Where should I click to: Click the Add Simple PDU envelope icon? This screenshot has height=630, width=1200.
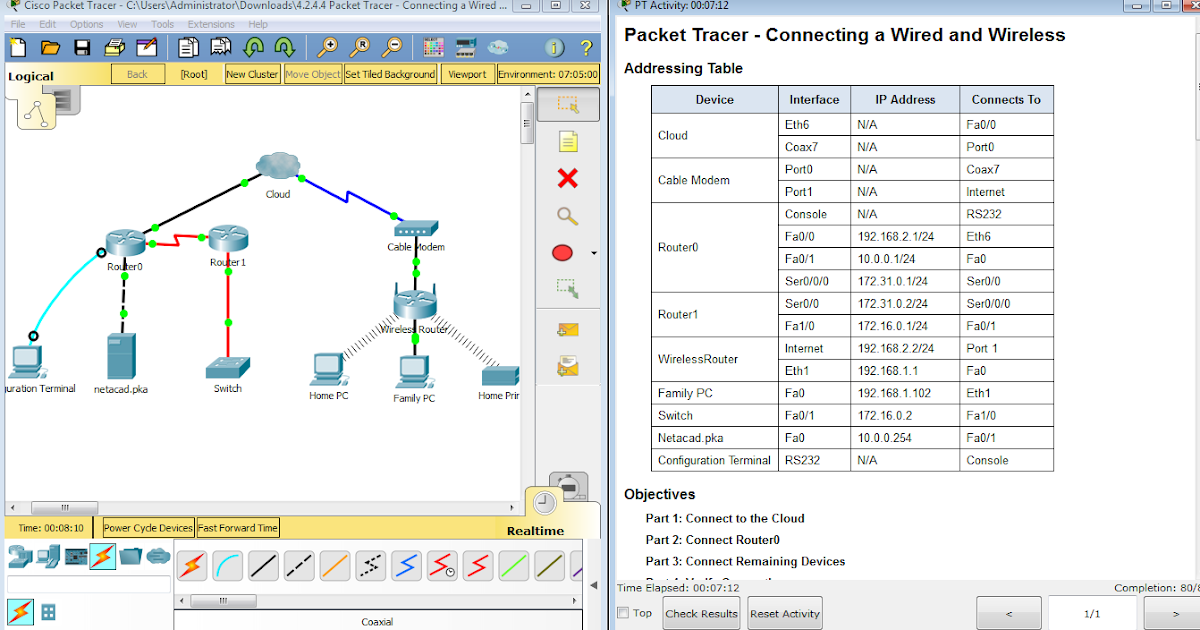tap(568, 329)
